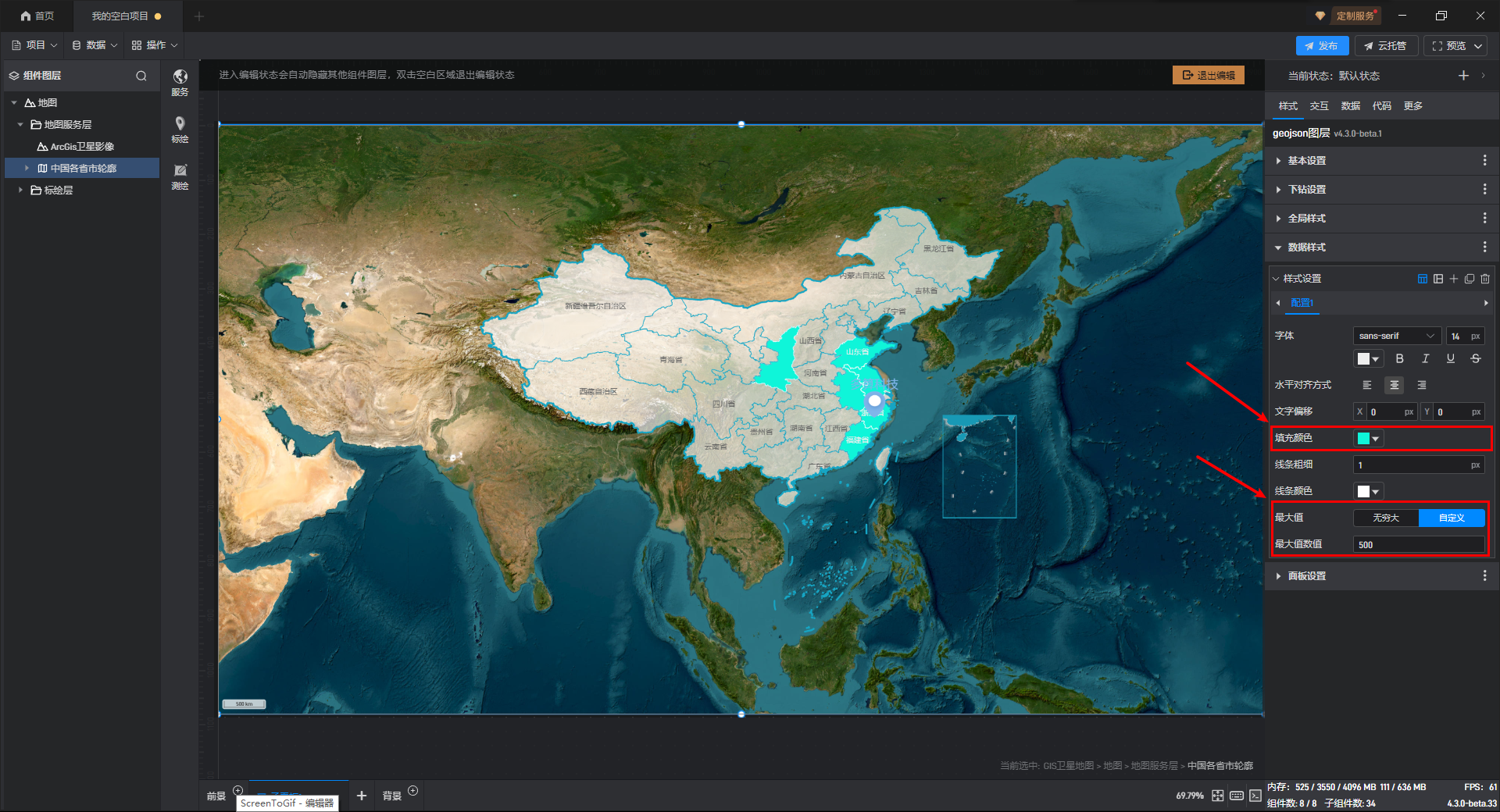Viewport: 1500px width, 812px height.
Task: Align text horizontally to the left
Action: coord(1367,385)
